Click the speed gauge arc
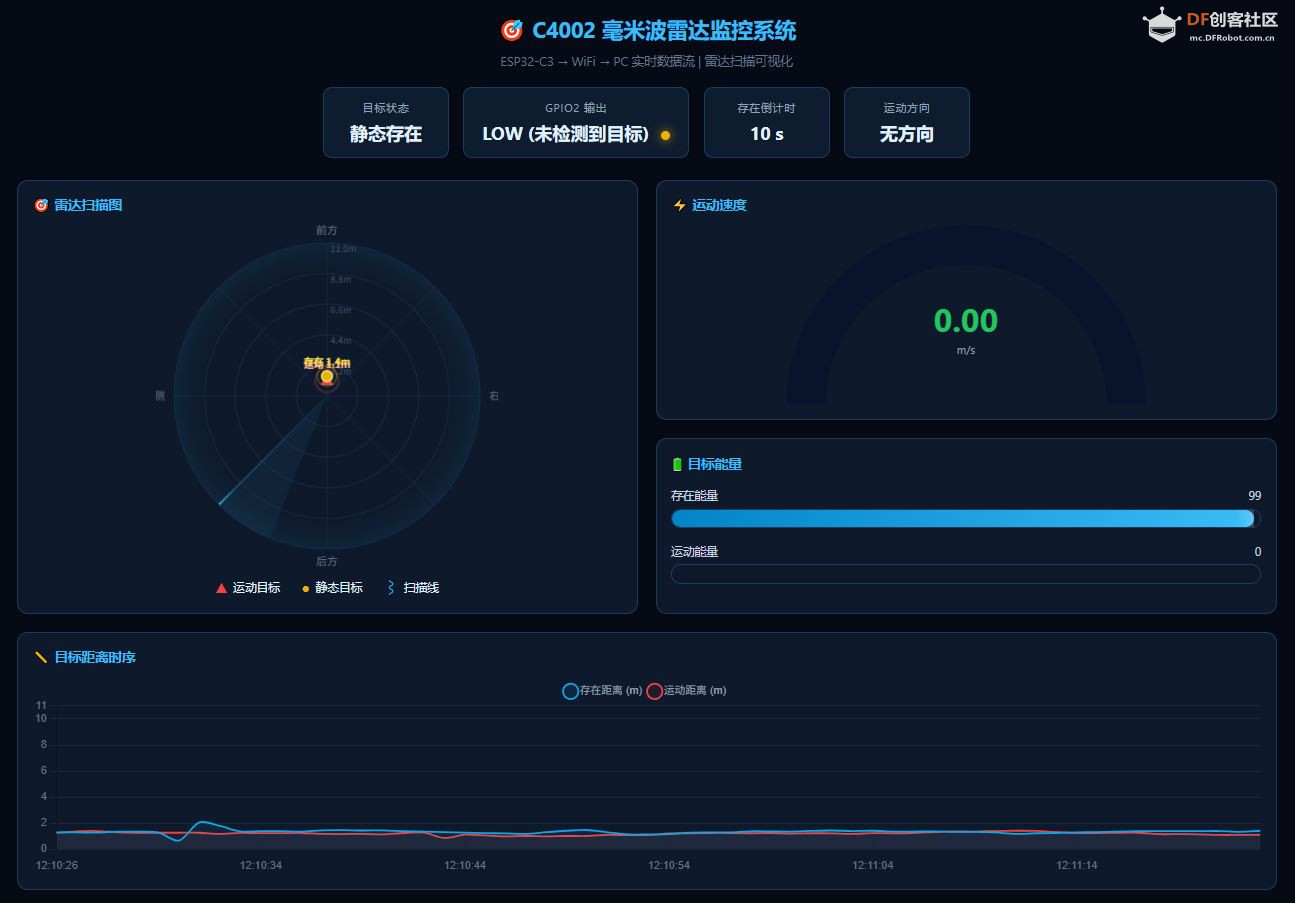The width and height of the screenshot is (1295, 903). (966, 245)
